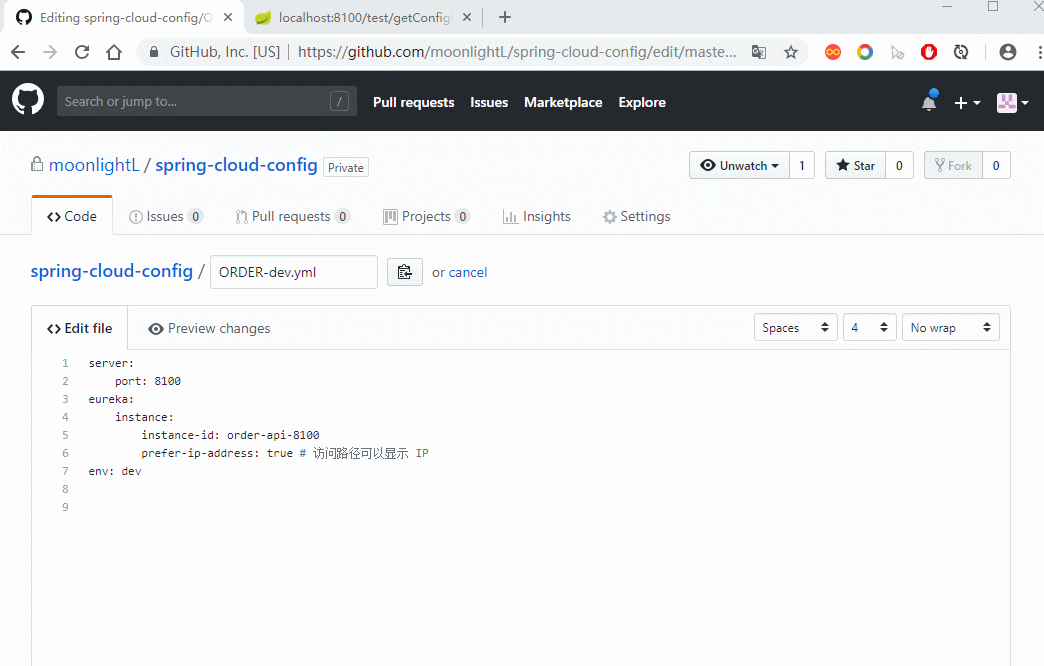Image resolution: width=1044 pixels, height=666 pixels.
Task: Open the Insights tab
Action: tap(537, 216)
